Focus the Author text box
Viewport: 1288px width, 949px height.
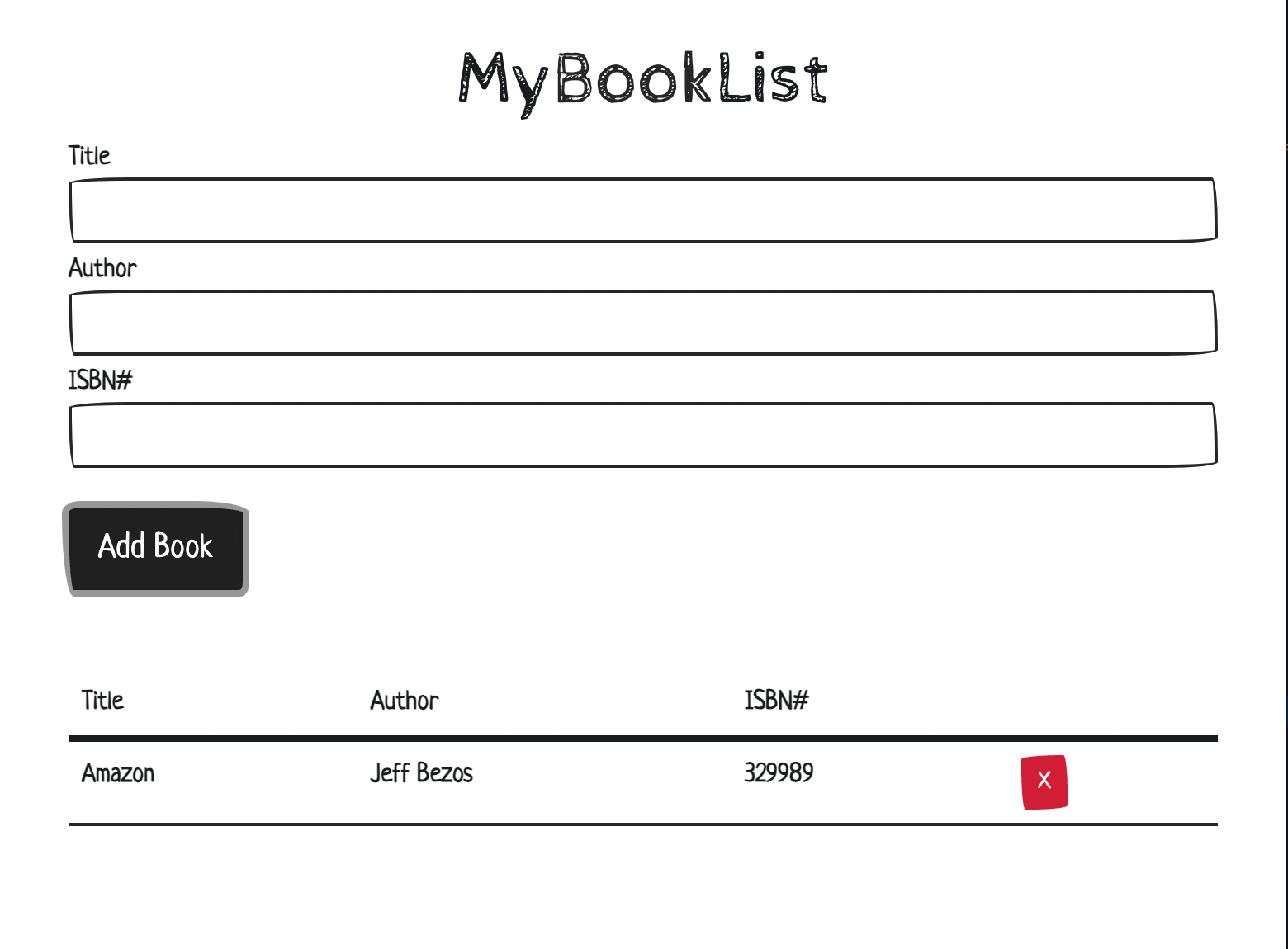pyautogui.click(x=642, y=323)
